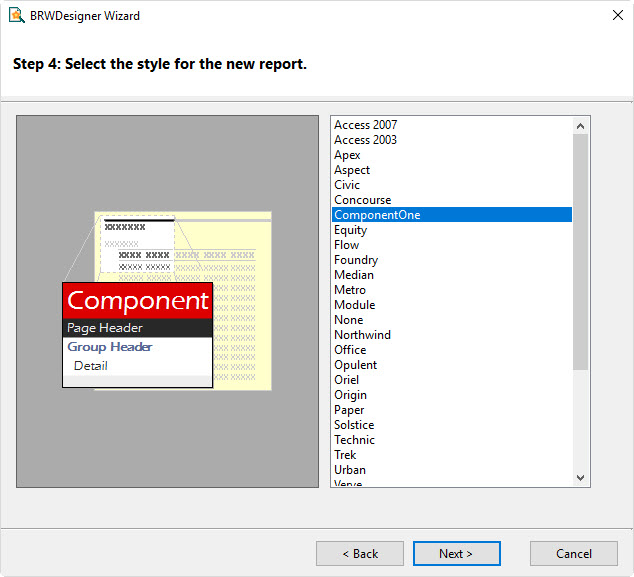Pick the Opulent style
This screenshot has width=634, height=577.
coord(452,364)
